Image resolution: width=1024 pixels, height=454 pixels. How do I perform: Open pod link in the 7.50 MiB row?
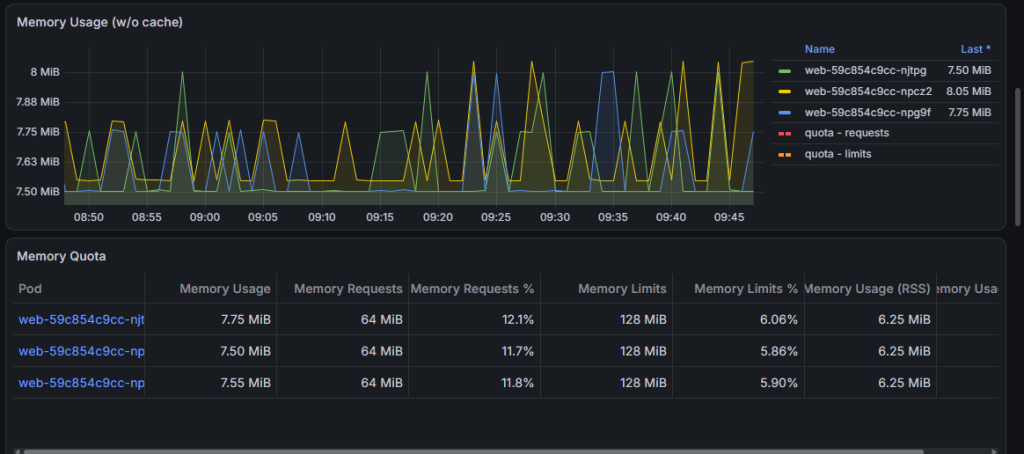coord(82,351)
